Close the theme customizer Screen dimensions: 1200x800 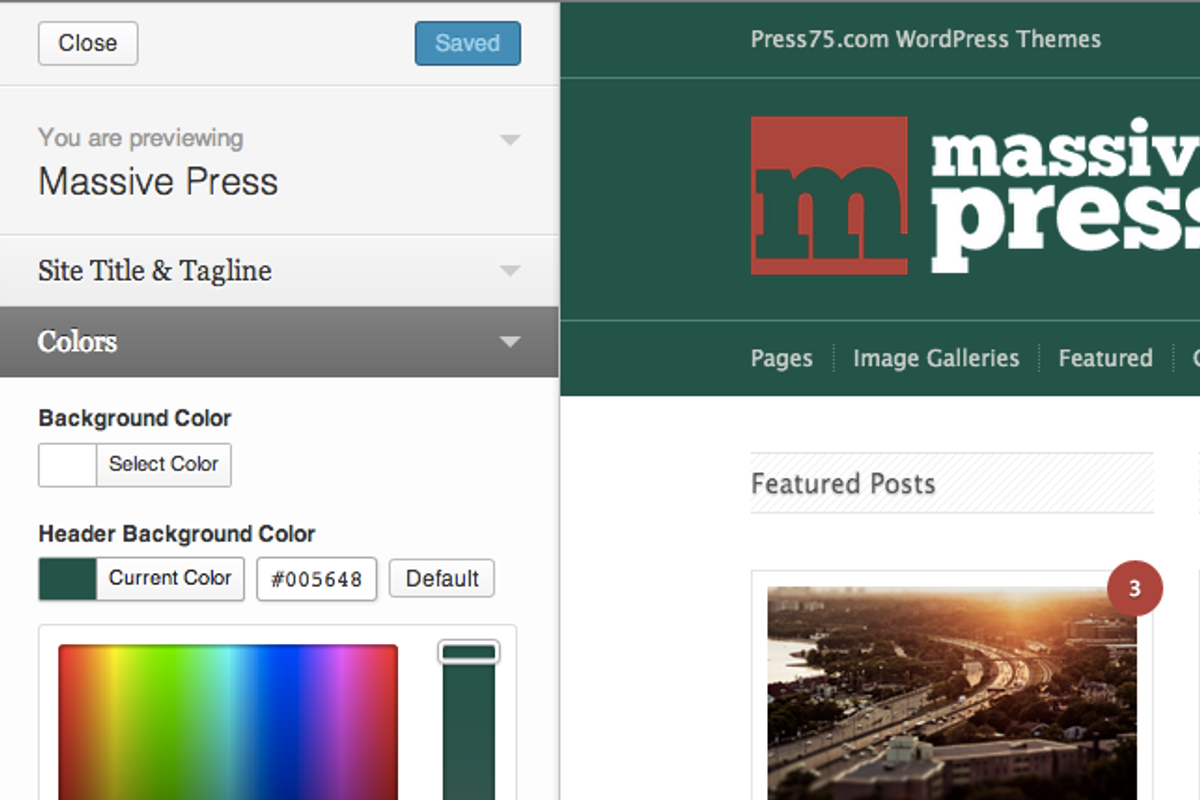pyautogui.click(x=88, y=43)
